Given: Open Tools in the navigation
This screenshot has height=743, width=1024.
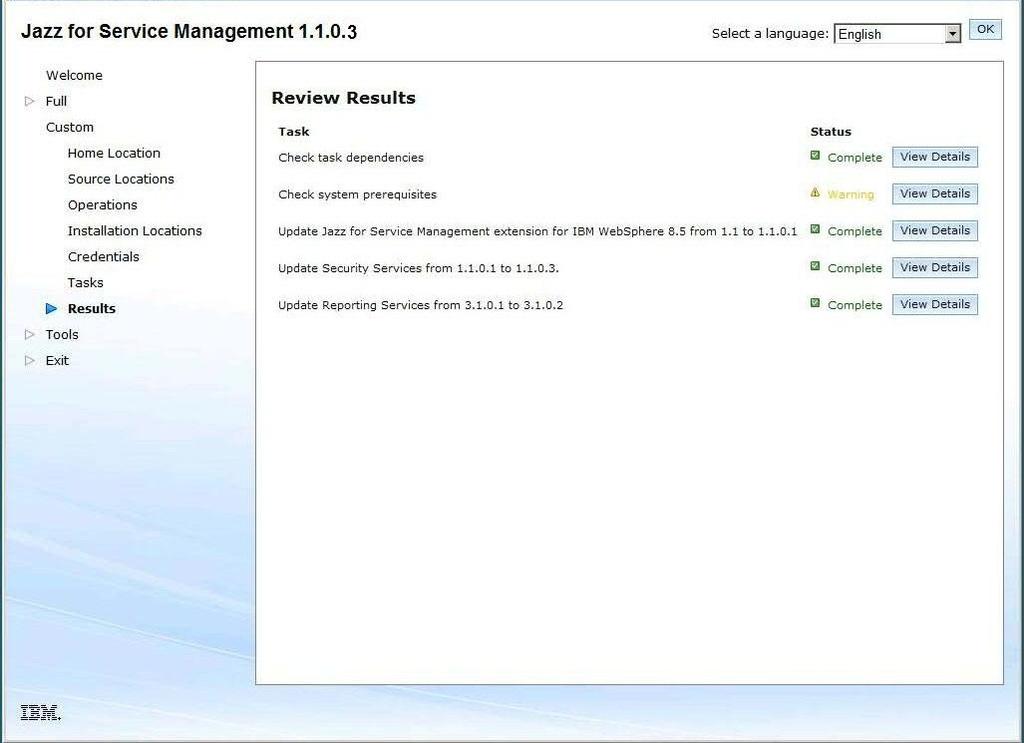Looking at the screenshot, I should [62, 334].
